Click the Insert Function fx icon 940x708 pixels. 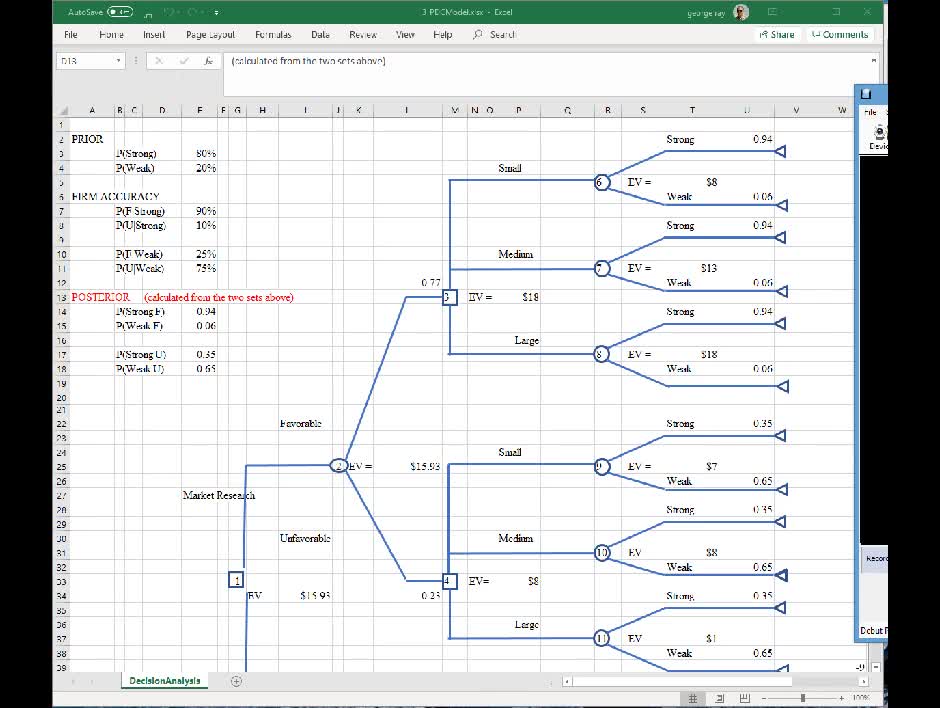coord(209,61)
